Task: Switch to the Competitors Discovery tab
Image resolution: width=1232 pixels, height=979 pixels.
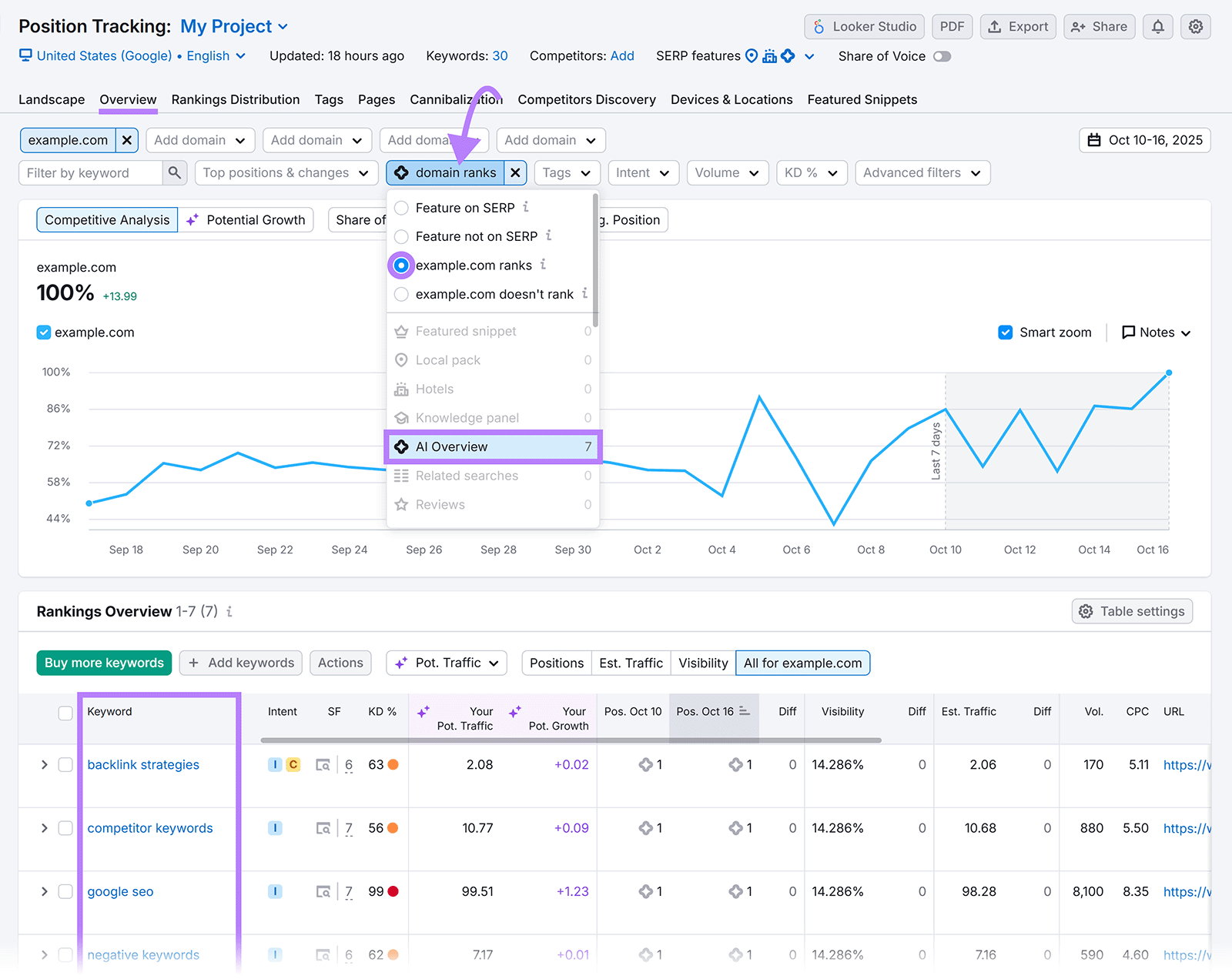Action: (587, 99)
